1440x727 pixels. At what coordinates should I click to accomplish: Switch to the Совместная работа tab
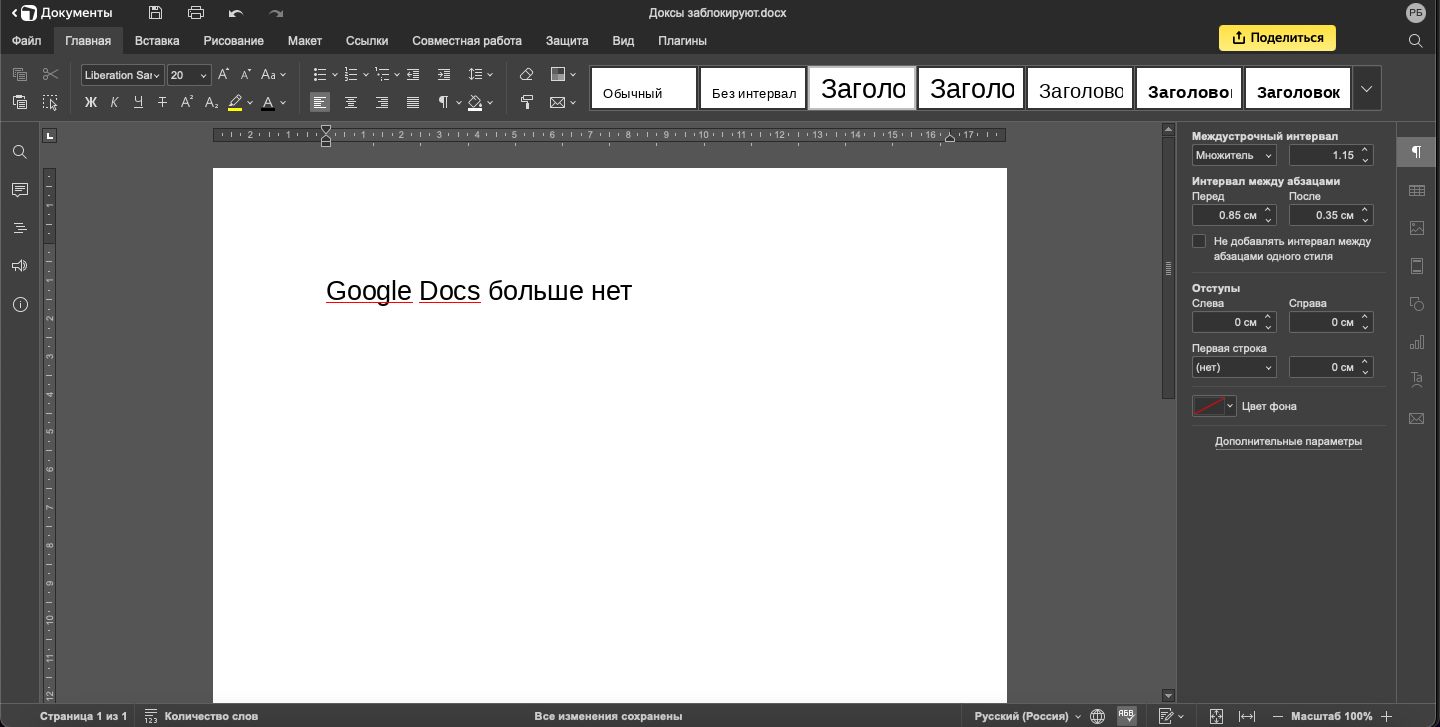tap(467, 41)
